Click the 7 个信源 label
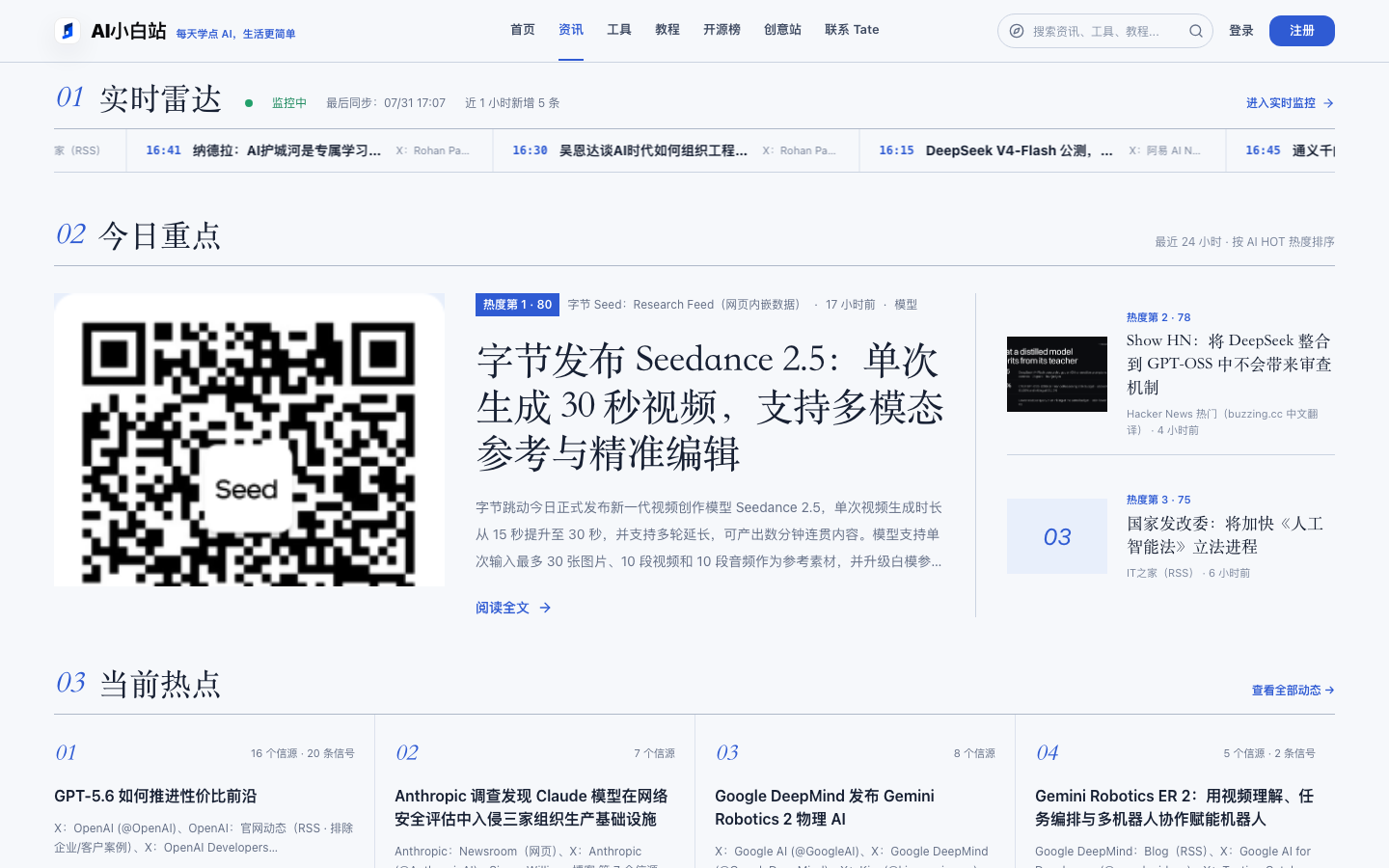This screenshot has height=868, width=1389. coord(655,753)
